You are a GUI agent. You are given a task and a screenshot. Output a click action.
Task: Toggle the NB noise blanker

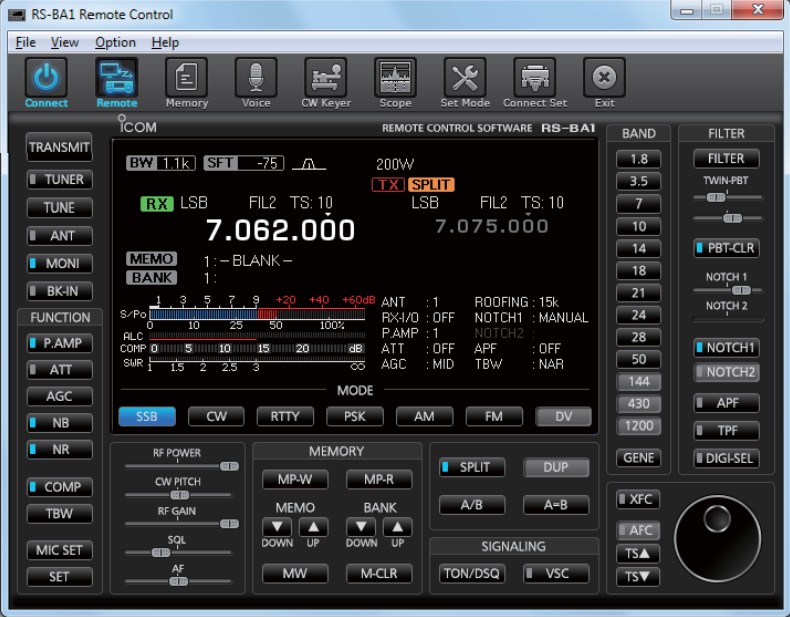(x=59, y=423)
